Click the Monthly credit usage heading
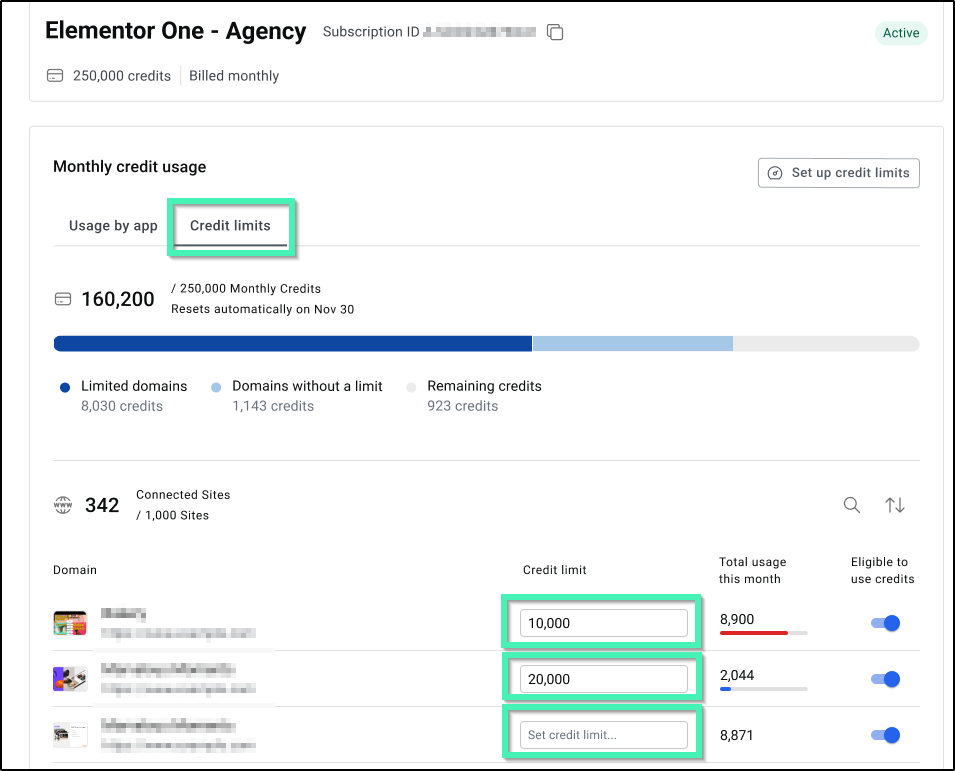Image resolution: width=955 pixels, height=771 pixels. (x=130, y=167)
